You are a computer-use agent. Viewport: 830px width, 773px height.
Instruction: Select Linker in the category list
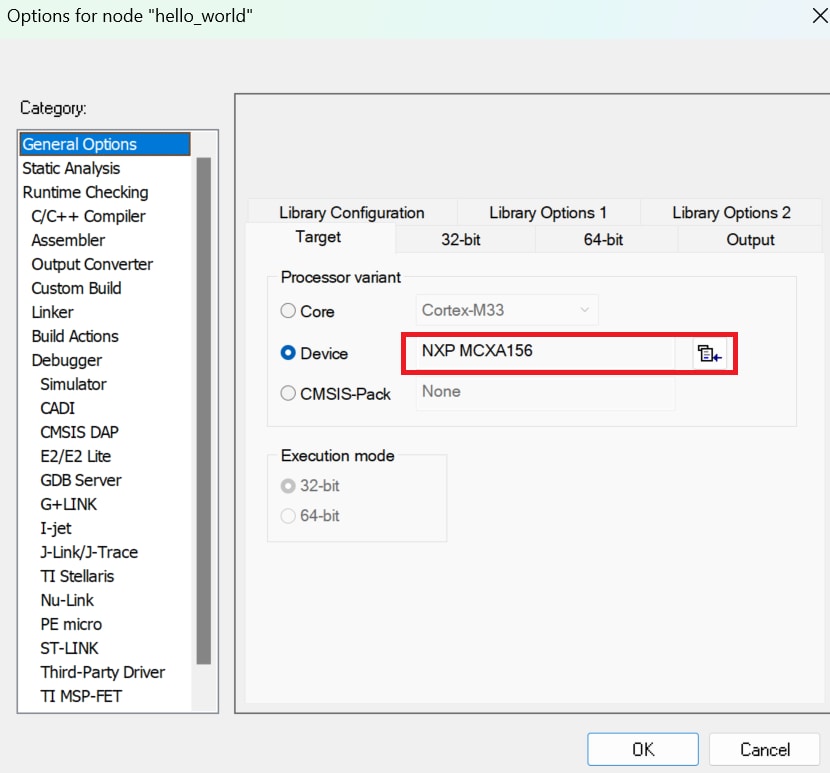[52, 312]
